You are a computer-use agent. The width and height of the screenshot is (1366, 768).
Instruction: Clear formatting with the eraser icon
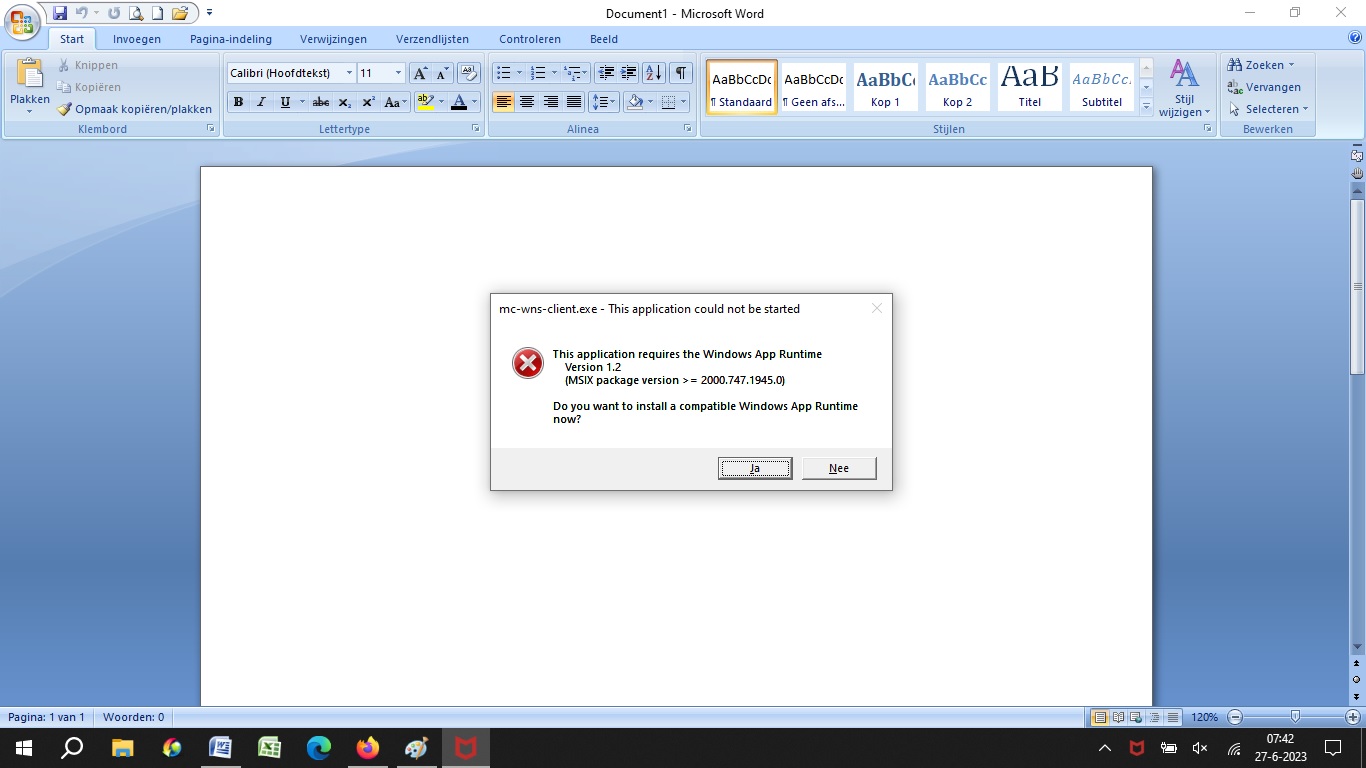point(468,73)
